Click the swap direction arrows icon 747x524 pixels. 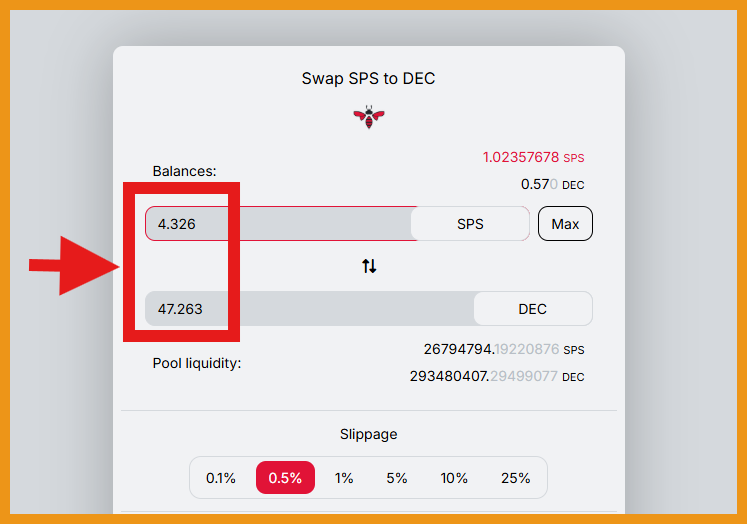click(369, 266)
